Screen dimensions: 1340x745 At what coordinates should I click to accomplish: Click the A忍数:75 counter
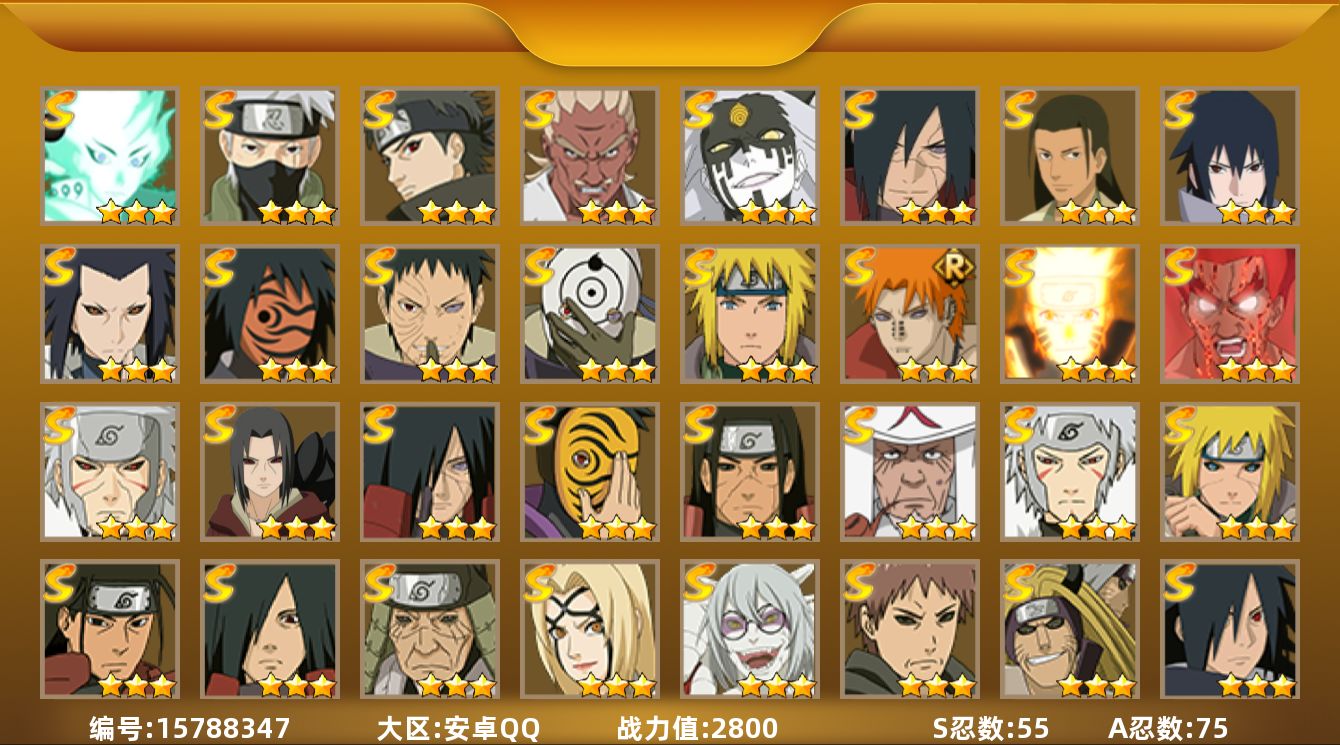[1168, 728]
